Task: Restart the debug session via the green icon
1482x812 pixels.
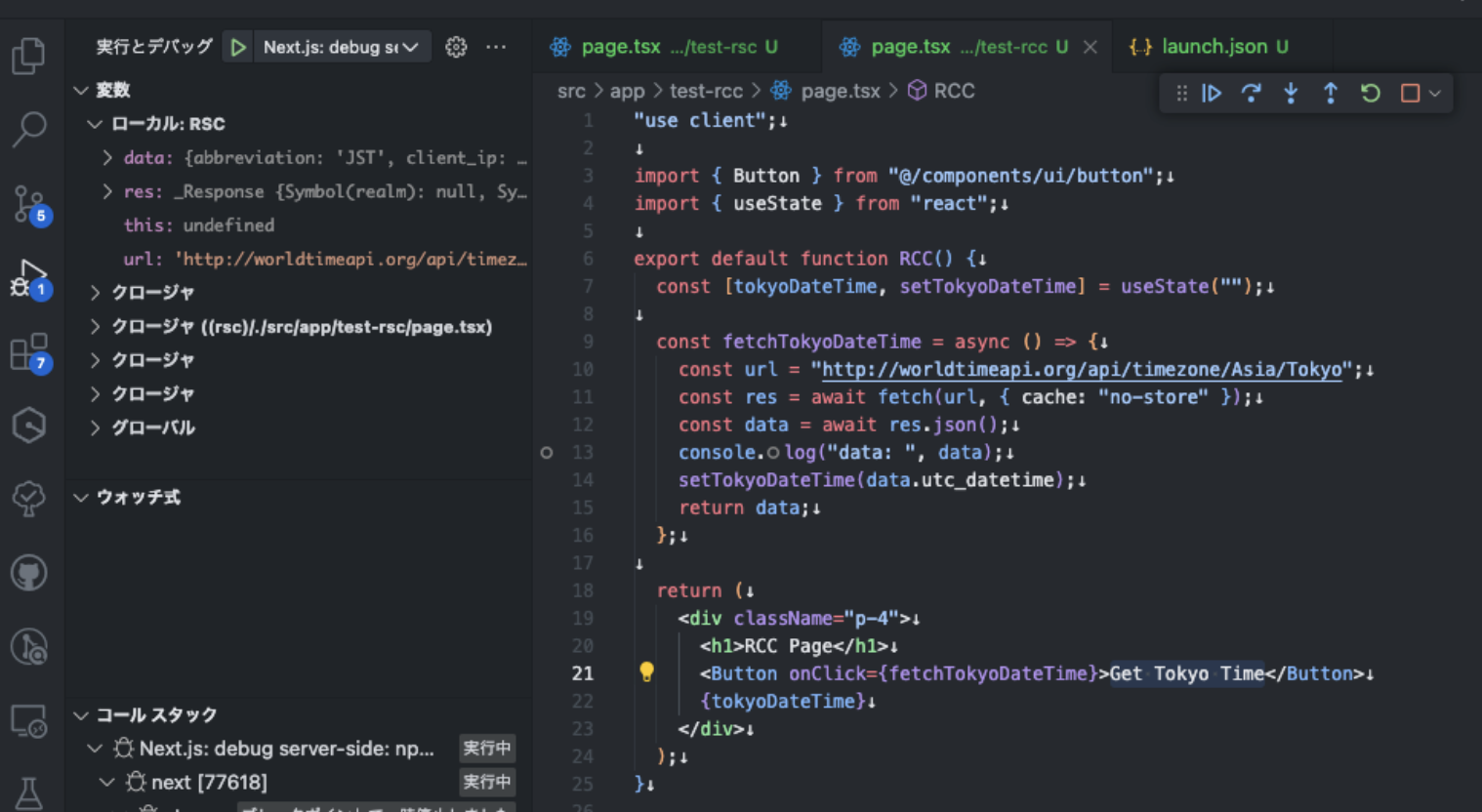Action: coord(1370,93)
